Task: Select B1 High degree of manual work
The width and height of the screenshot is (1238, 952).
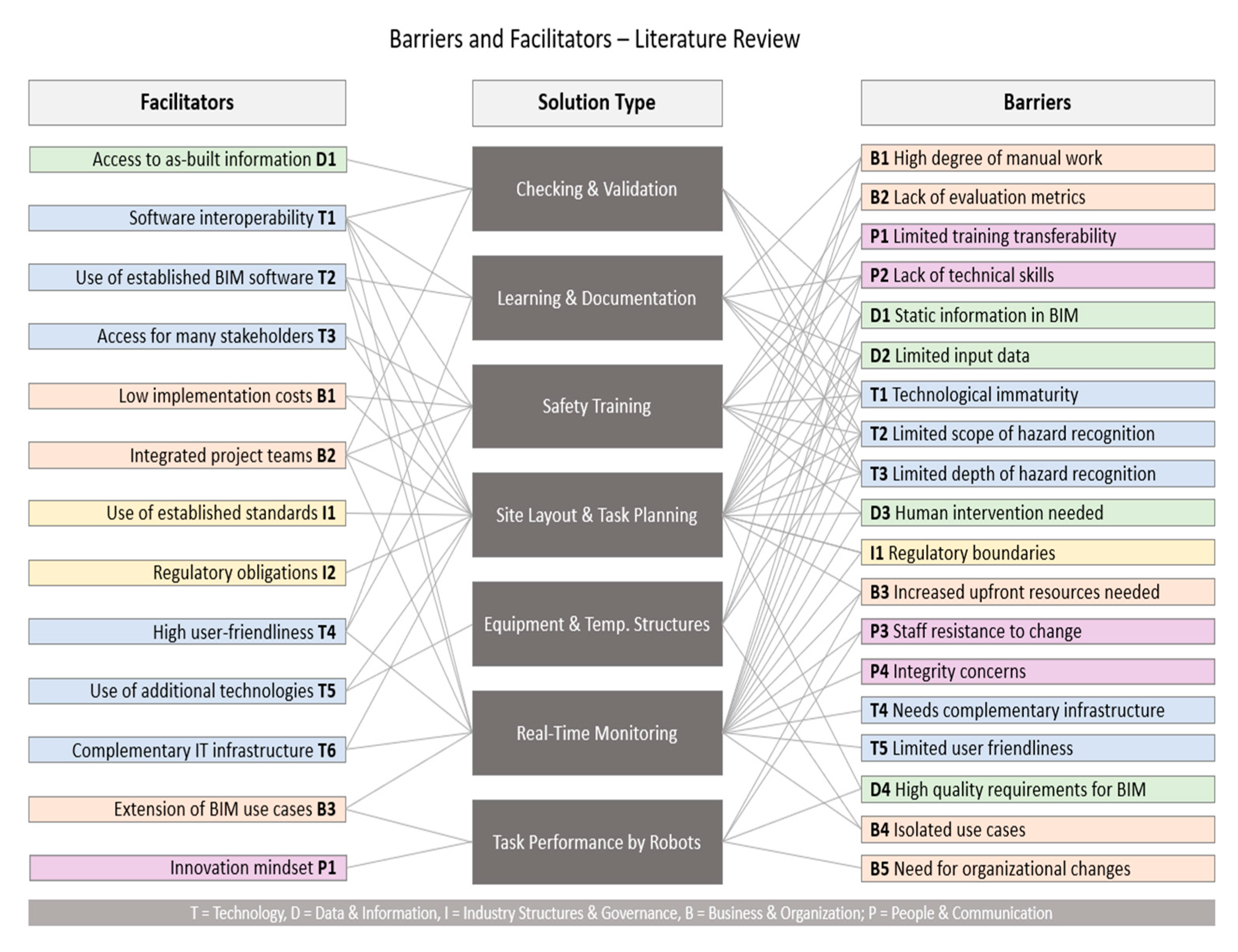Action: click(1037, 158)
